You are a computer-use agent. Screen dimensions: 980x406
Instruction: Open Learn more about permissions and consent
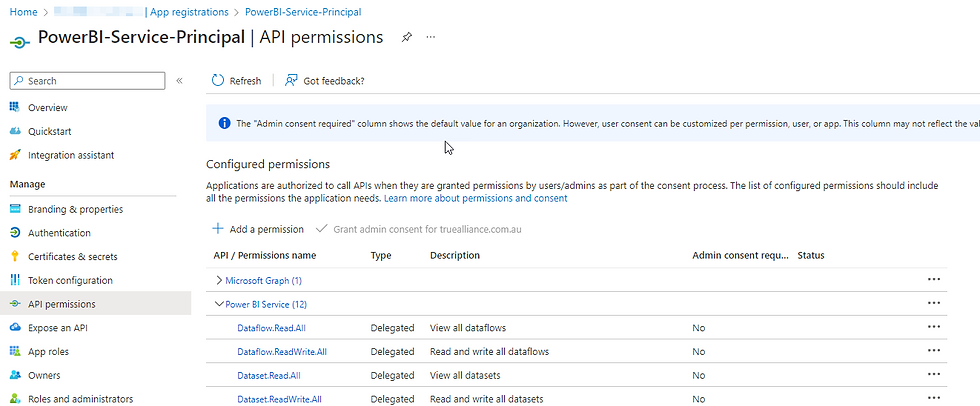tap(476, 198)
